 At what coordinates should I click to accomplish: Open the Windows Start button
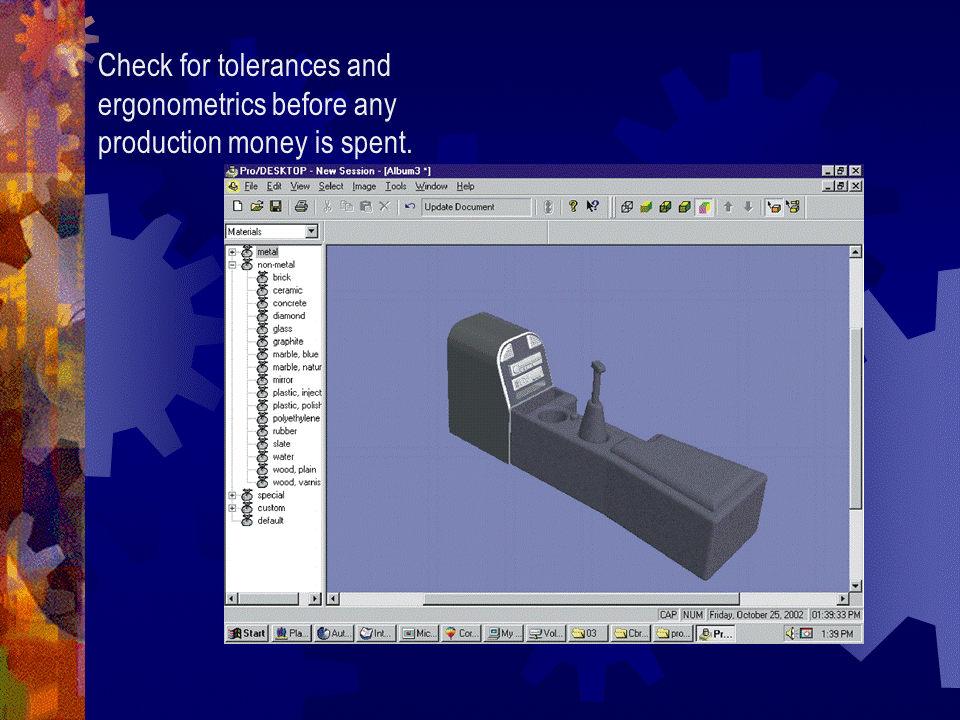(x=247, y=634)
